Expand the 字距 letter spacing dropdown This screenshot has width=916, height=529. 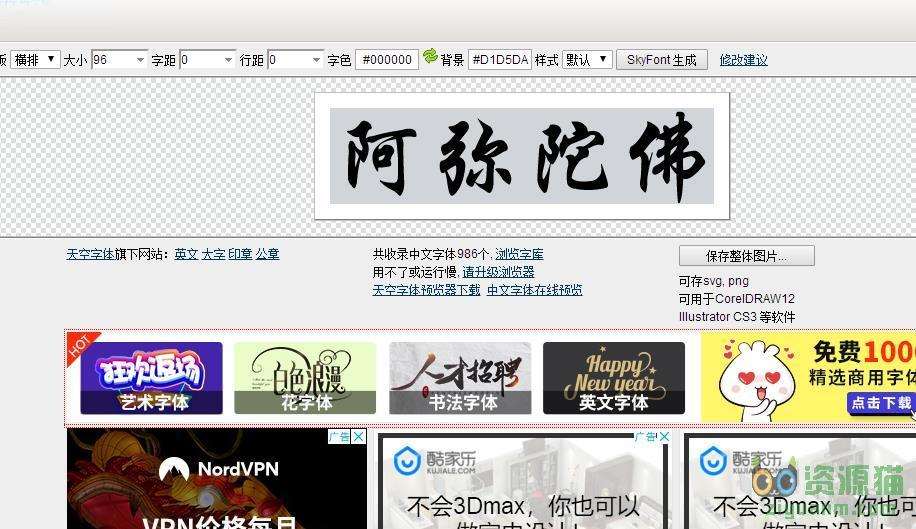click(228, 60)
